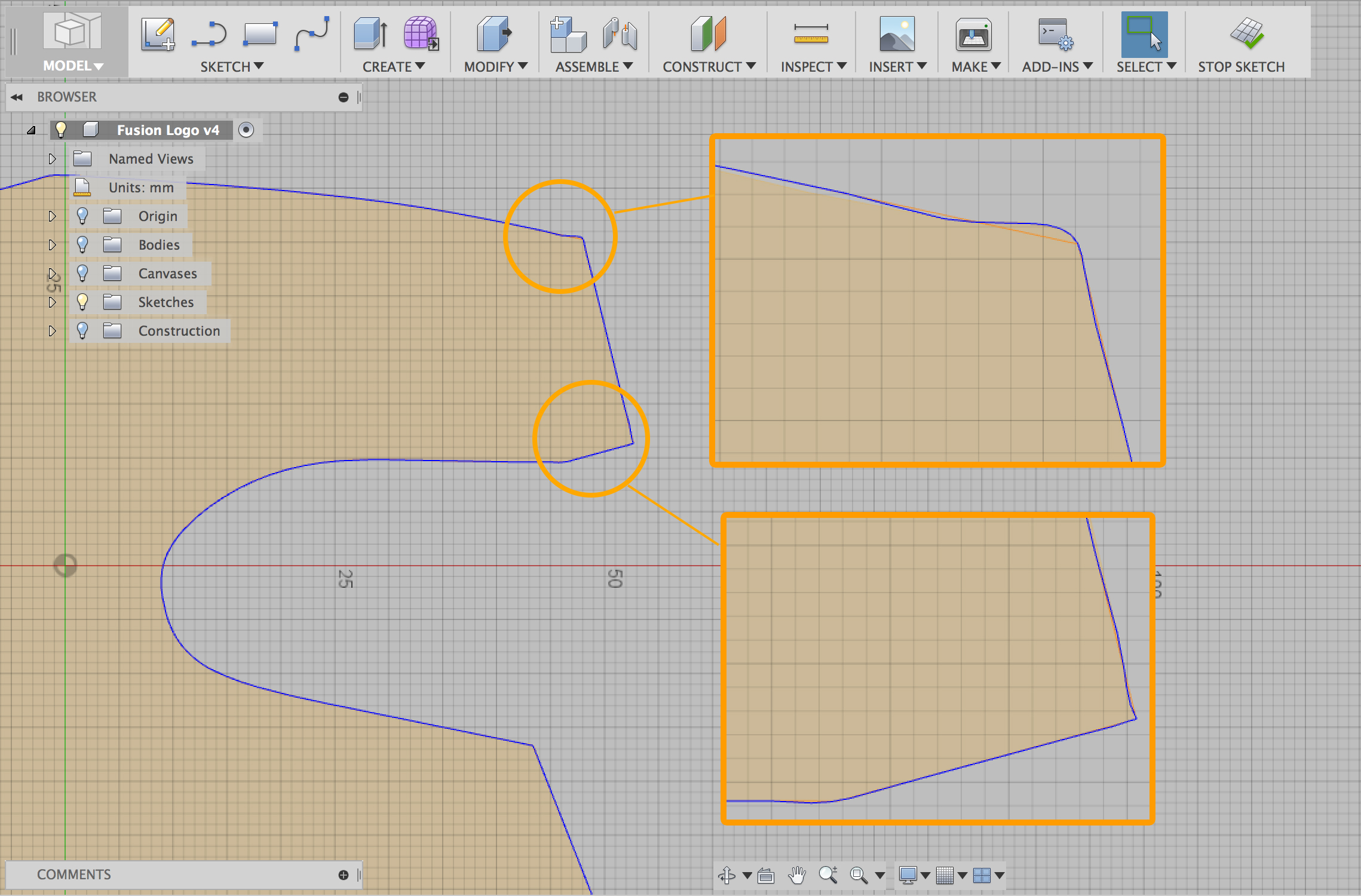Open the INSPECT dropdown menu
This screenshot has width=1361, height=896.
814,67
